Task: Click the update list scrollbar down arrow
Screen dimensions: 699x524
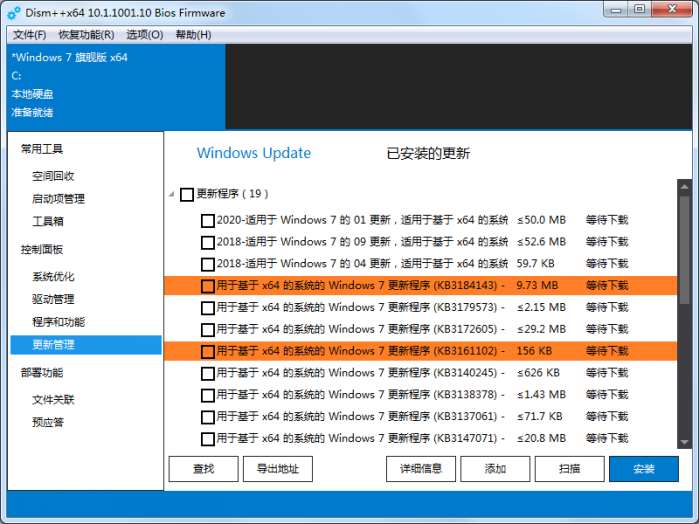Action: [x=684, y=442]
